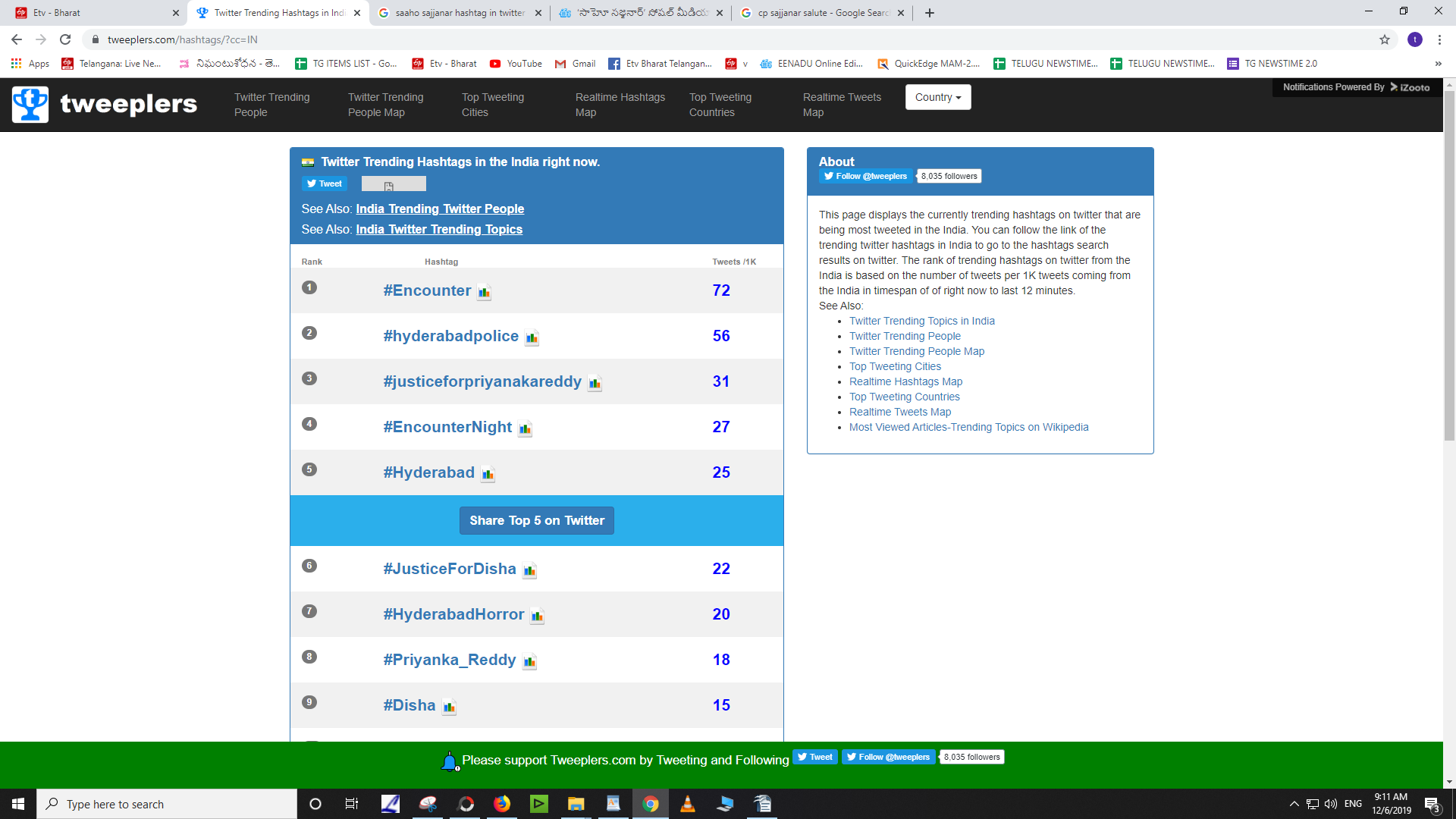
Task: Click the address bar URL
Action: 182,39
